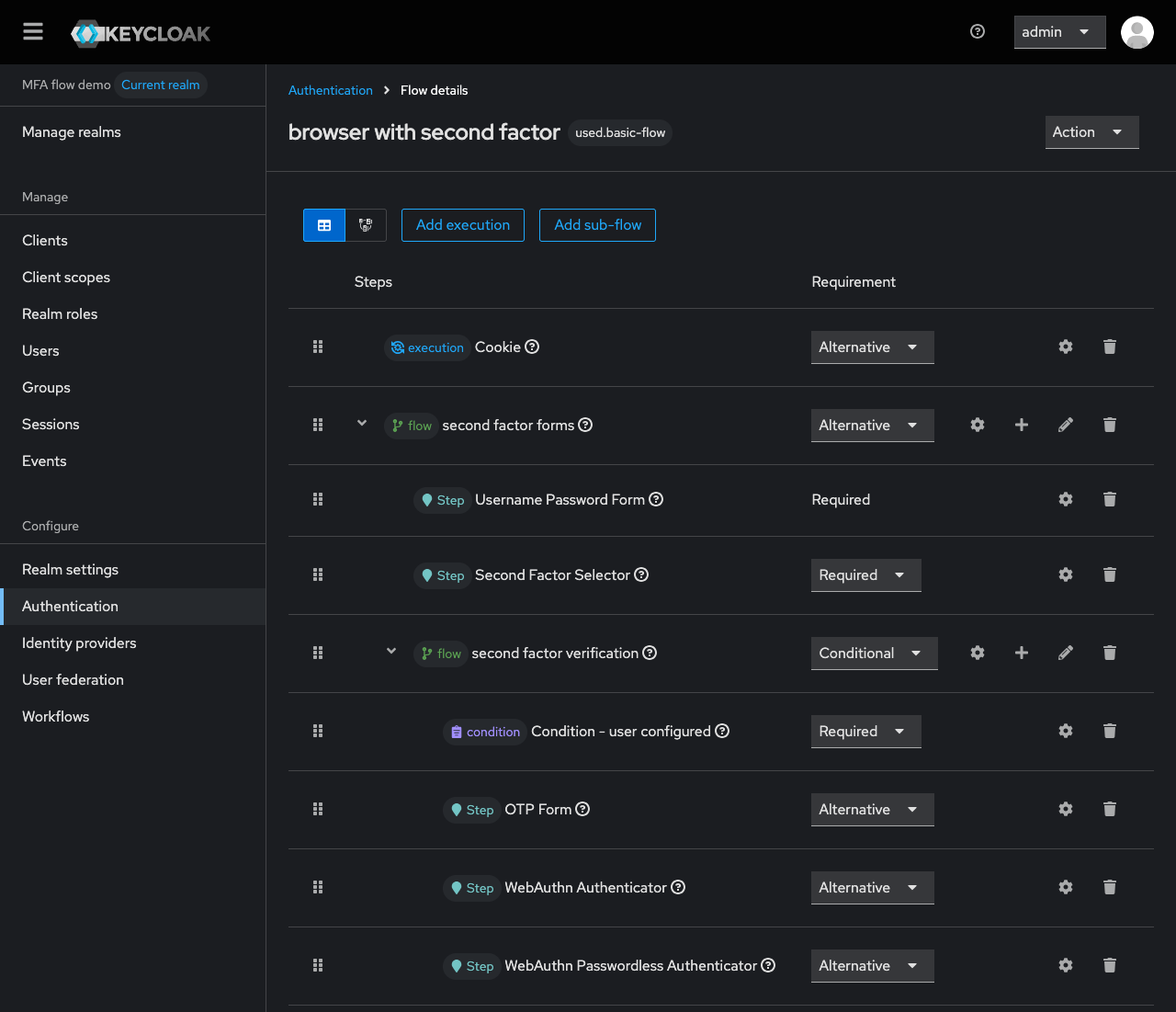Open settings gear for second factor verification

coord(978,653)
